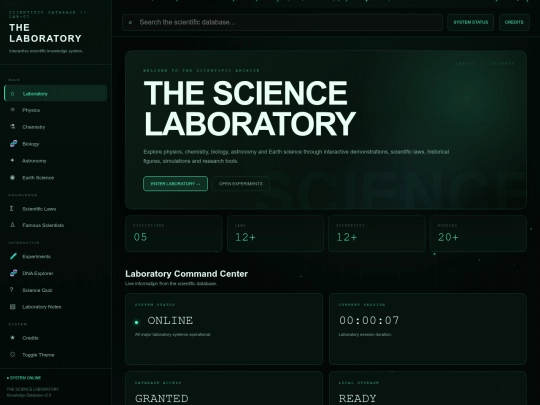Click the System Status button
Image resolution: width=540 pixels, height=405 pixels.
(470, 22)
